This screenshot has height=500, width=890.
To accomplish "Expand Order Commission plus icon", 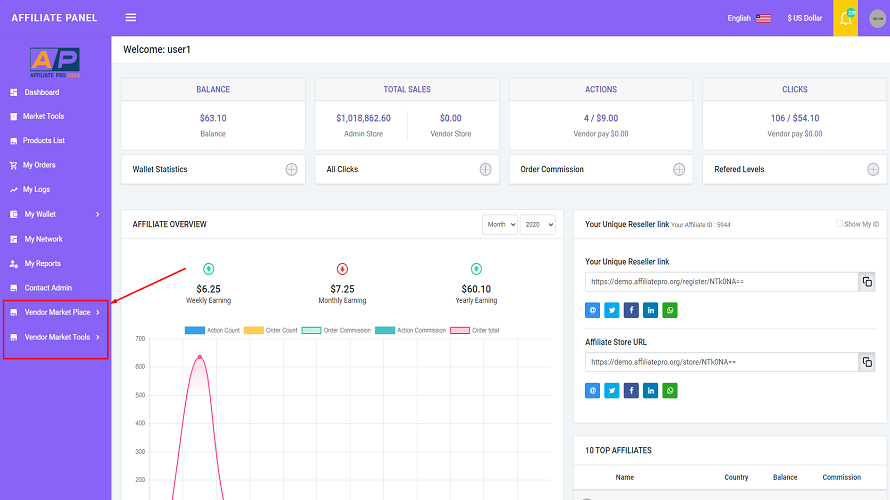I will coord(679,169).
